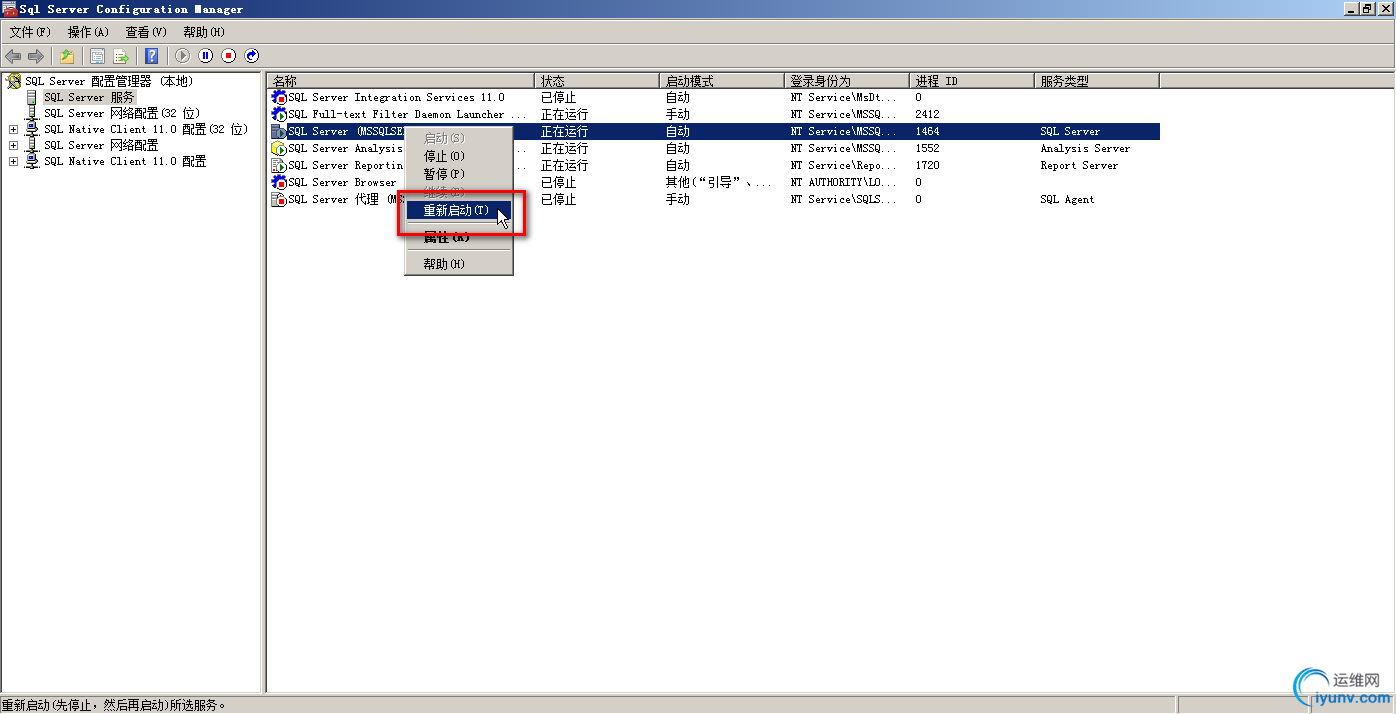Click the app icon in the title bar
Viewport: 1396px width, 714px height.
pyautogui.click(x=9, y=9)
